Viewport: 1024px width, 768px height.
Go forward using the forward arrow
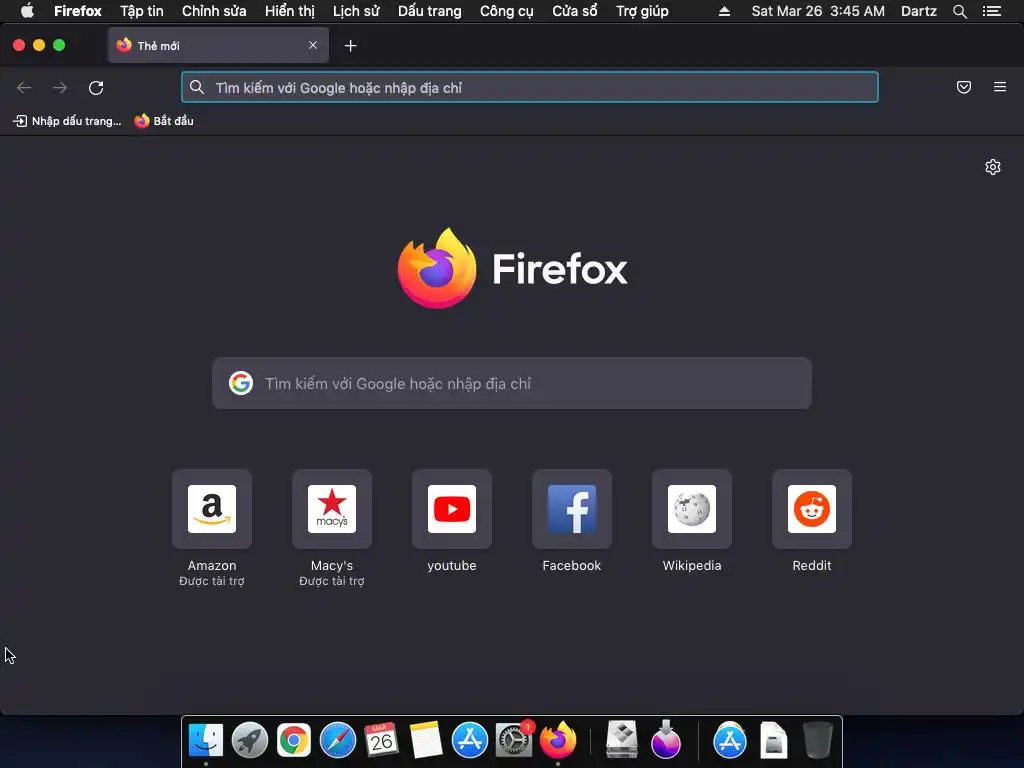[60, 88]
